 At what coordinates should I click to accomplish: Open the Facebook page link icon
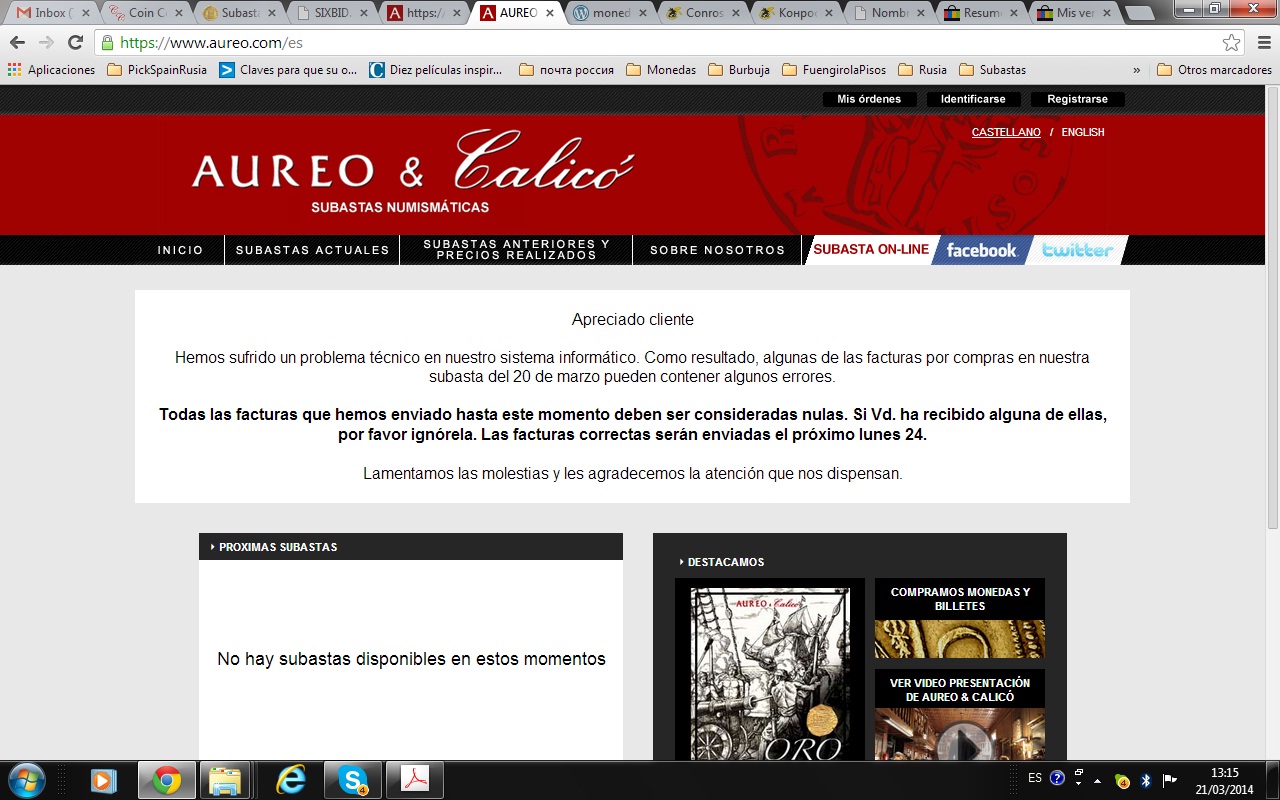point(981,250)
